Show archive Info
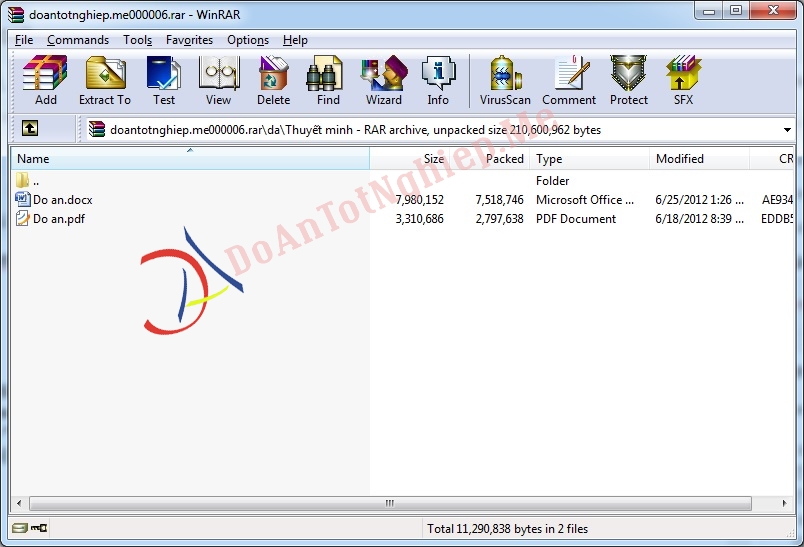 [438, 80]
